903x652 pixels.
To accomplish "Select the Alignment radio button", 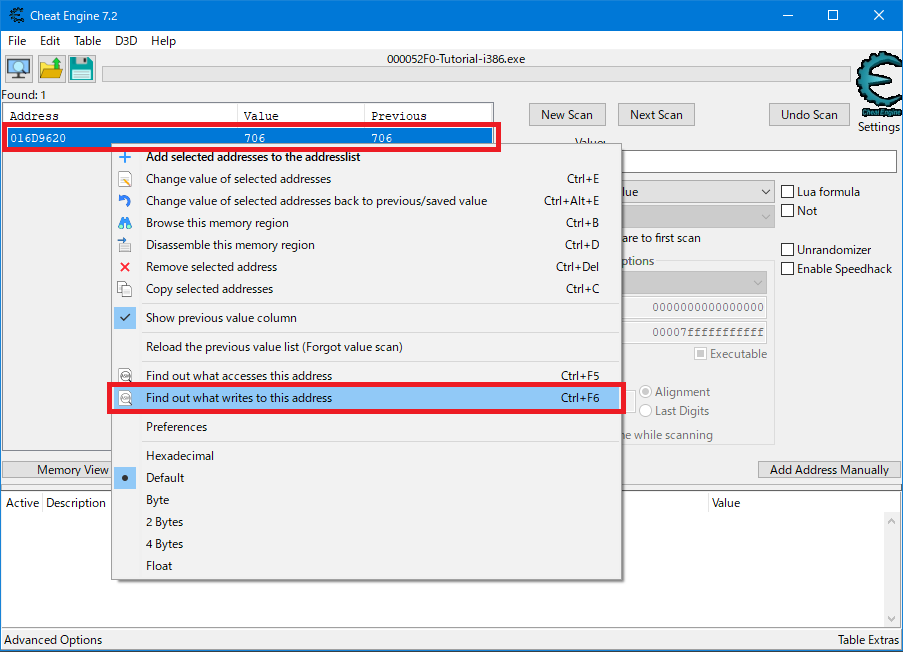I will [x=646, y=392].
